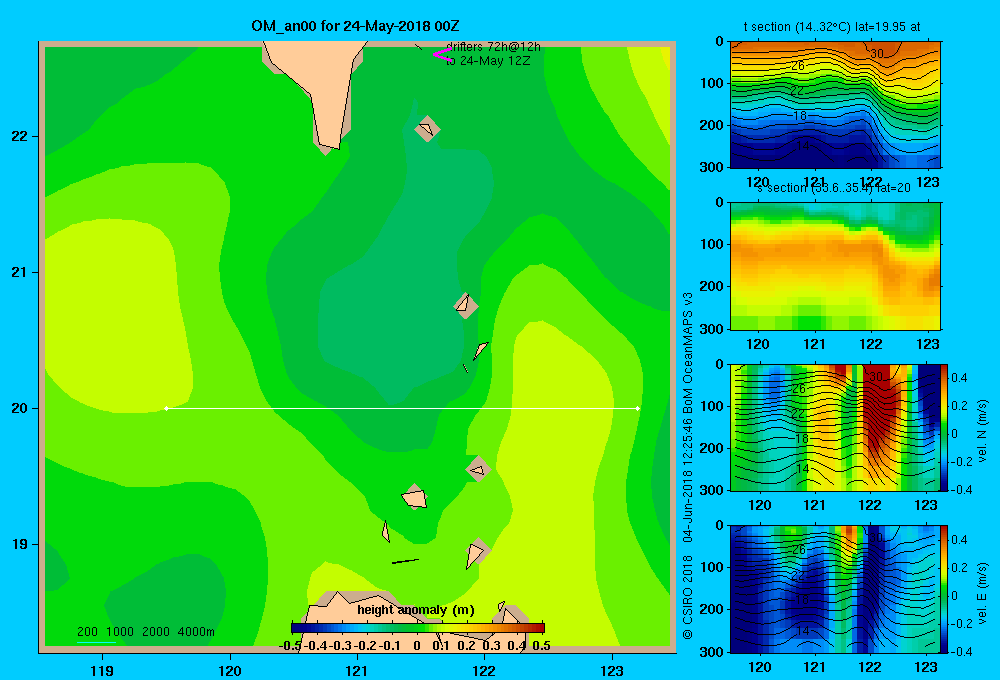
Task: Click the height anomaly color scale bar
Action: coord(418,628)
